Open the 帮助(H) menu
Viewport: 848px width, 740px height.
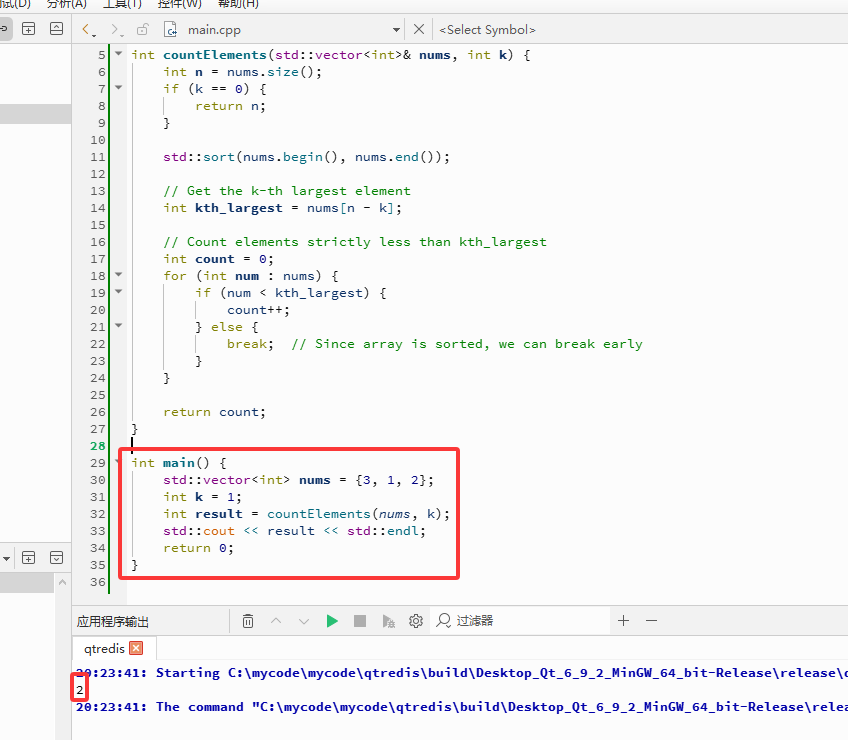[x=238, y=4]
